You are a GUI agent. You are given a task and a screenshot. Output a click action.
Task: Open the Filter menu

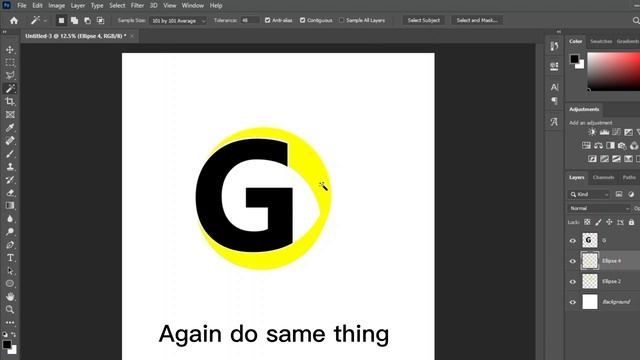point(137,6)
